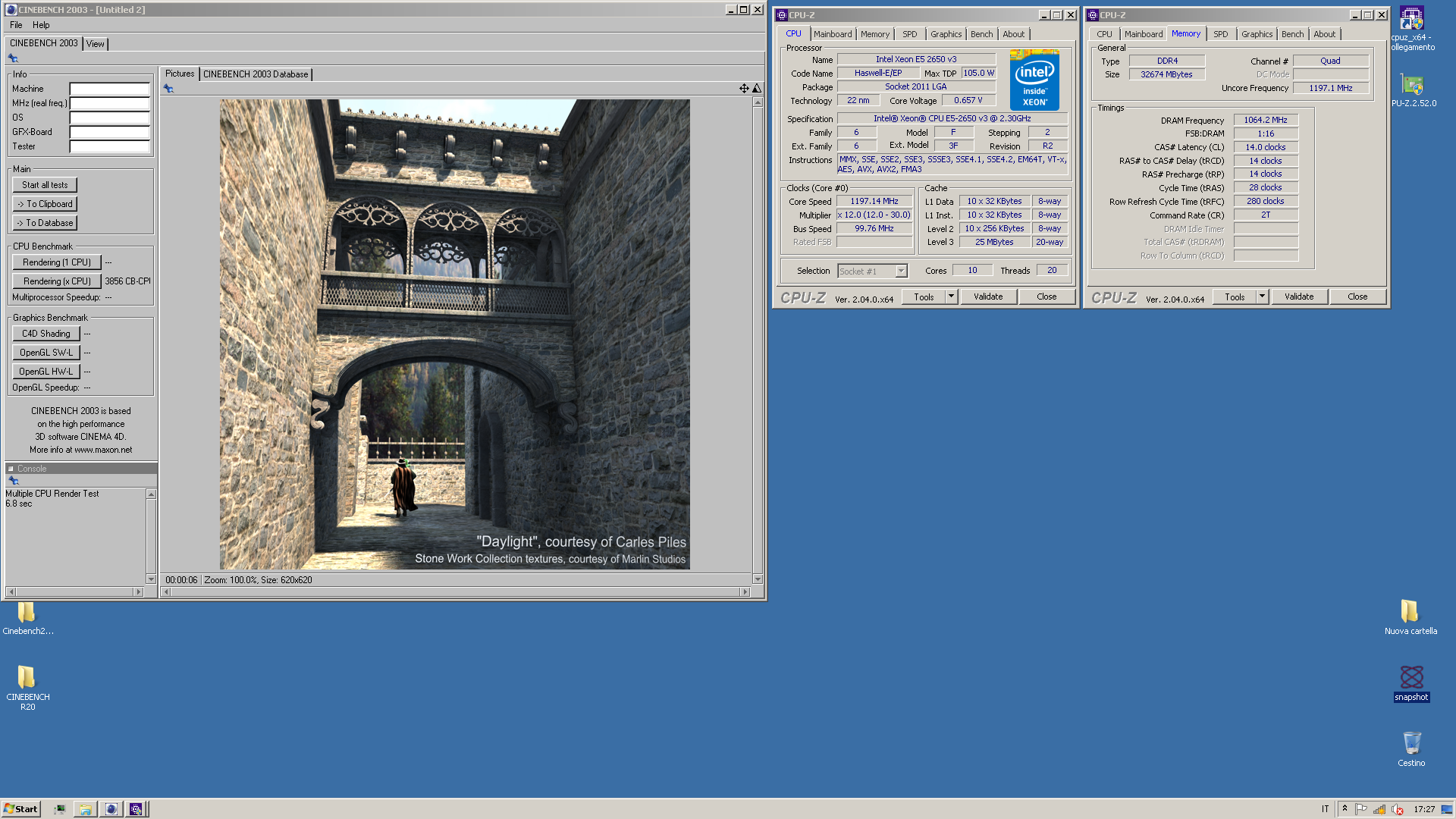Open the CPU tab in the right CPU-Z window

tap(1104, 34)
